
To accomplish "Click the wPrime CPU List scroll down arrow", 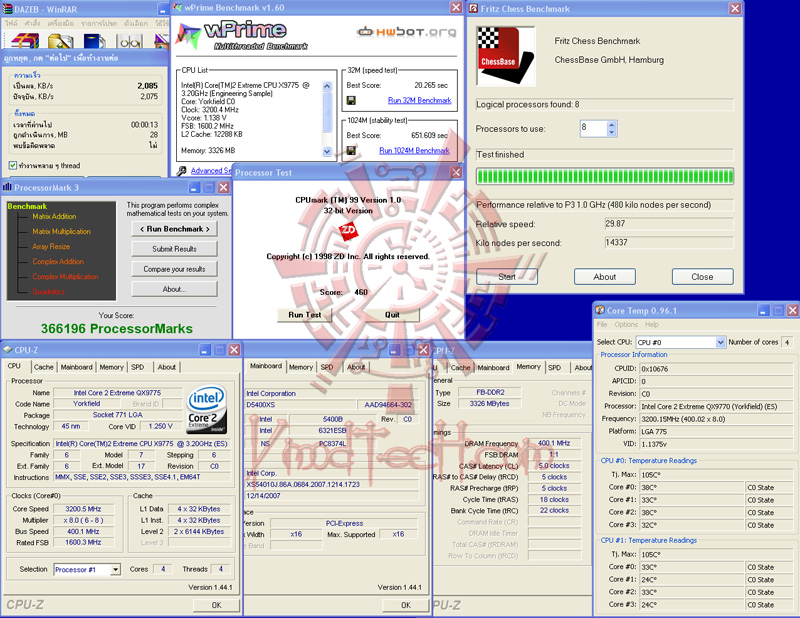I will (x=327, y=152).
